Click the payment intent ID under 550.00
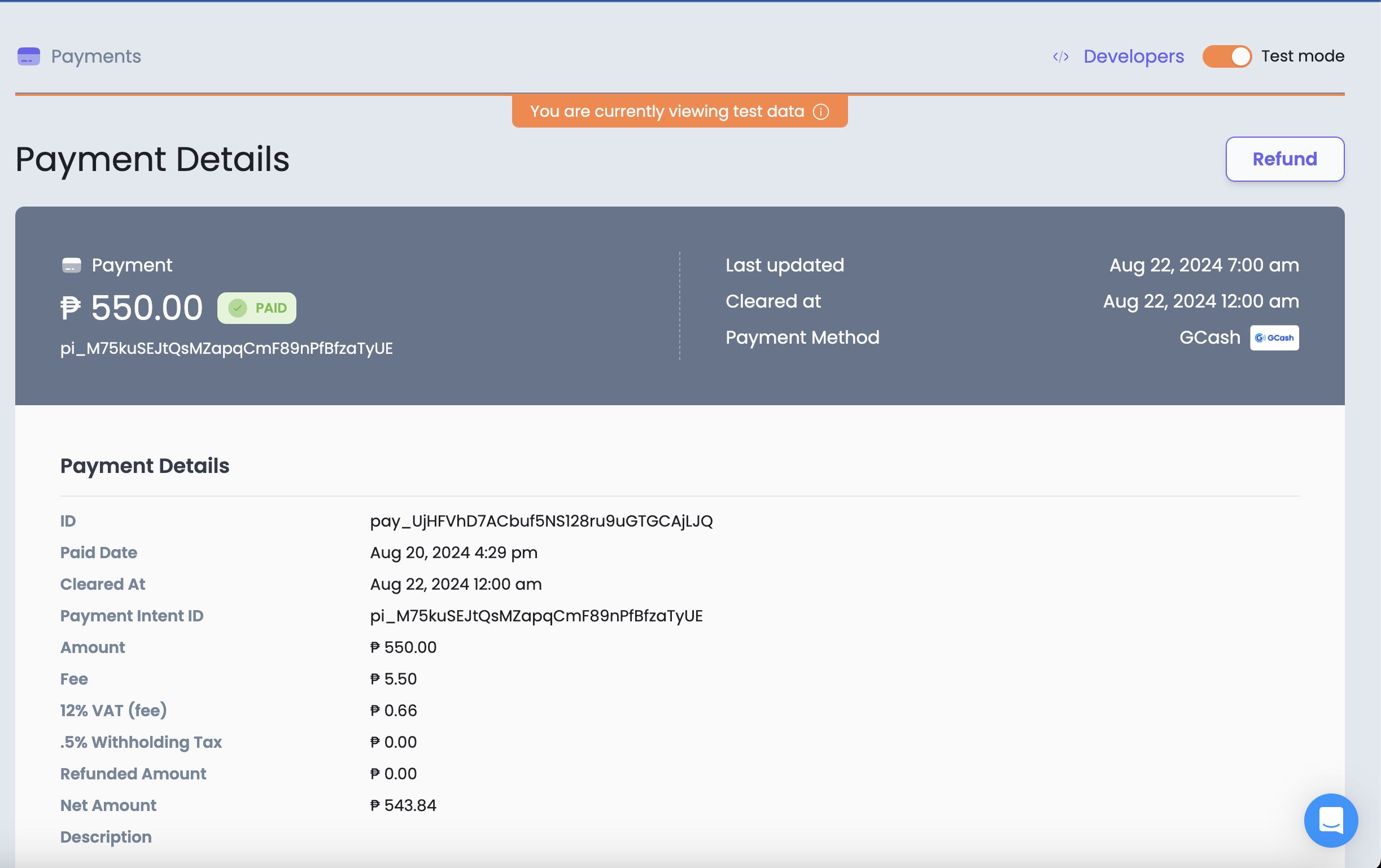The image size is (1381, 868). tap(226, 348)
